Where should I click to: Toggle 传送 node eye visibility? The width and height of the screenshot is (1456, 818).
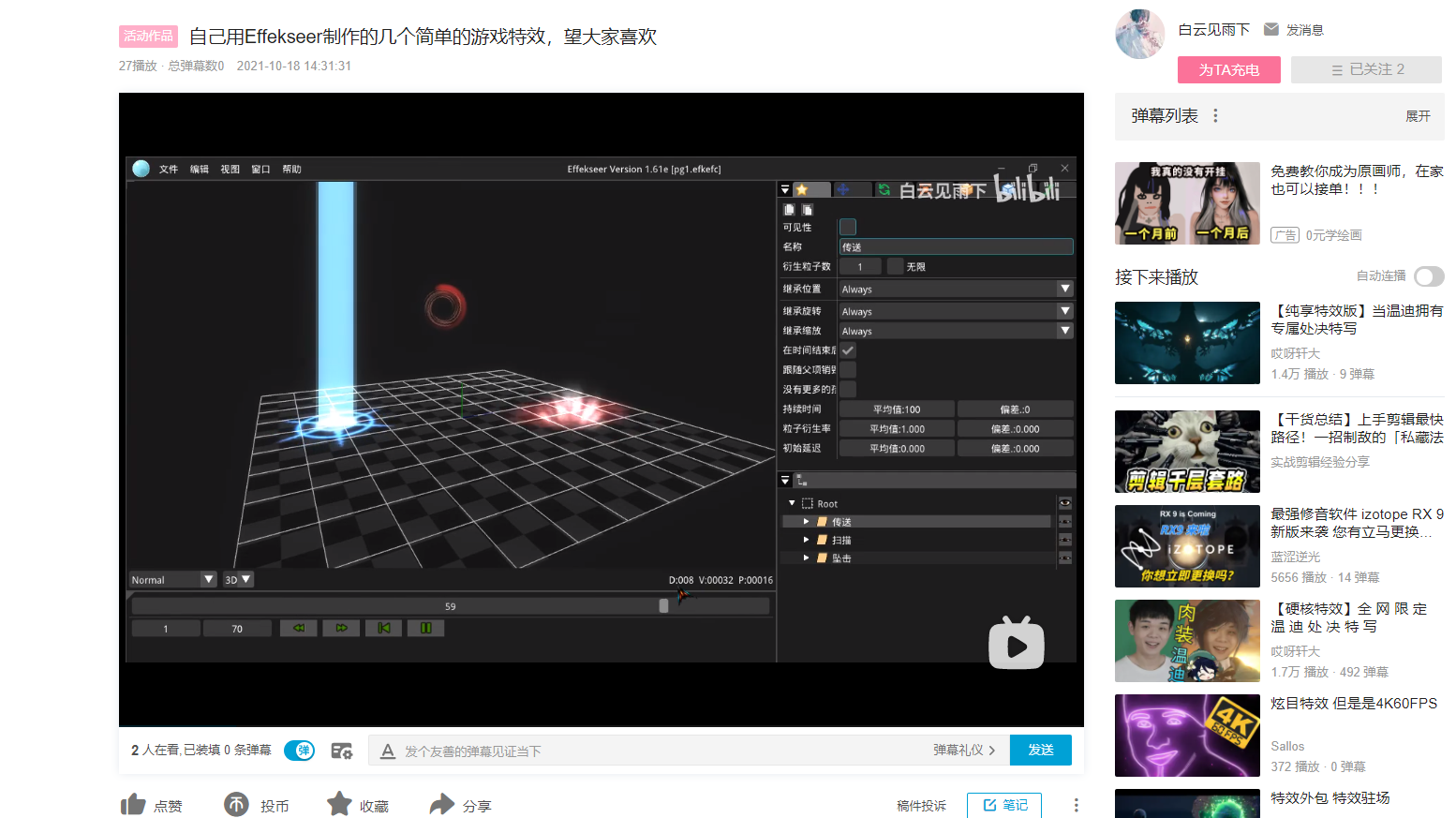pyautogui.click(x=1065, y=522)
